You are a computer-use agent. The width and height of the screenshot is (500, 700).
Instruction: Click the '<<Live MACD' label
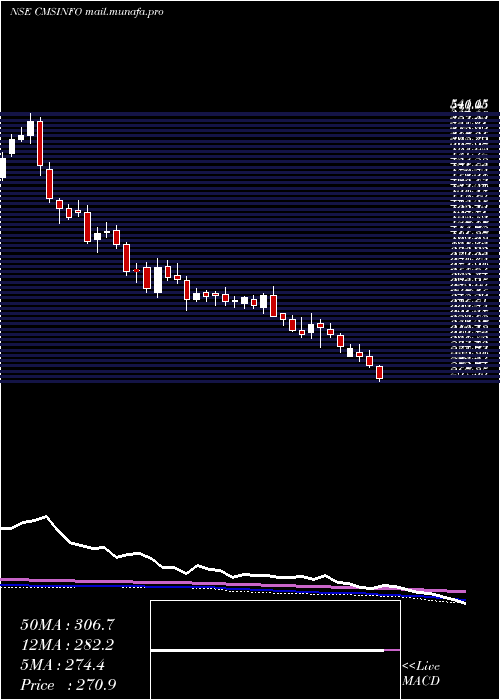[x=421, y=674]
